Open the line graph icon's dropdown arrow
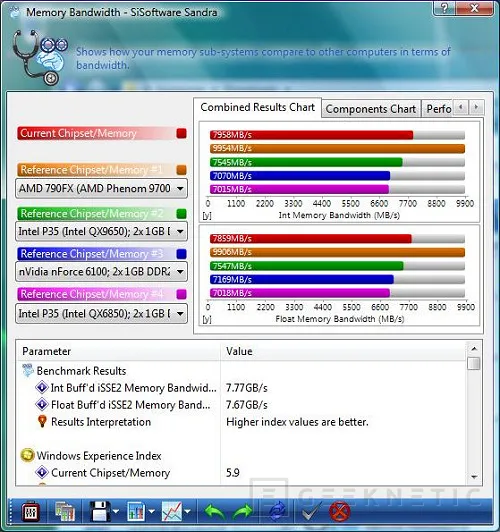This screenshot has width=500, height=532. pos(188,511)
